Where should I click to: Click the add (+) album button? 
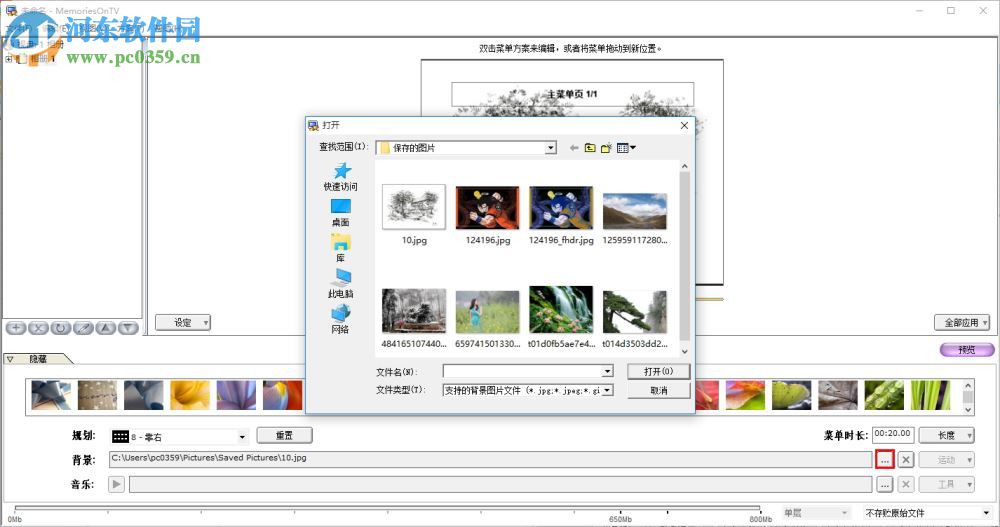tap(16, 328)
